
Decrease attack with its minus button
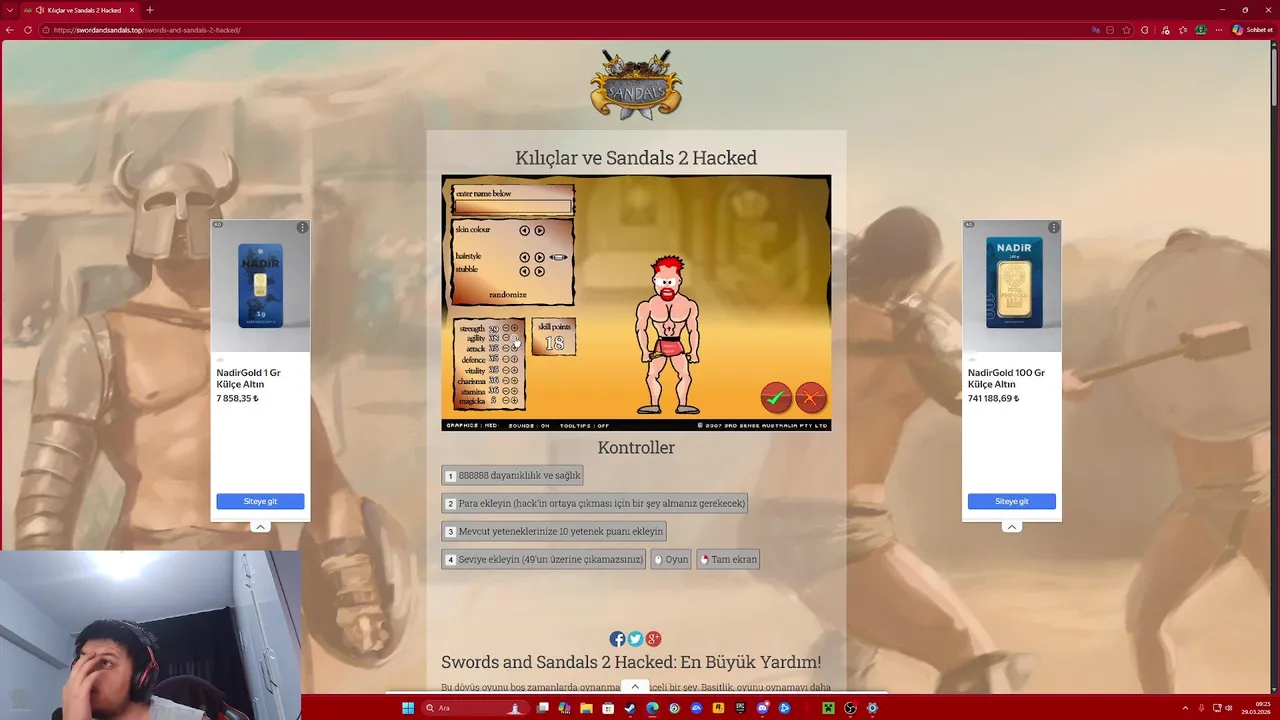point(506,349)
